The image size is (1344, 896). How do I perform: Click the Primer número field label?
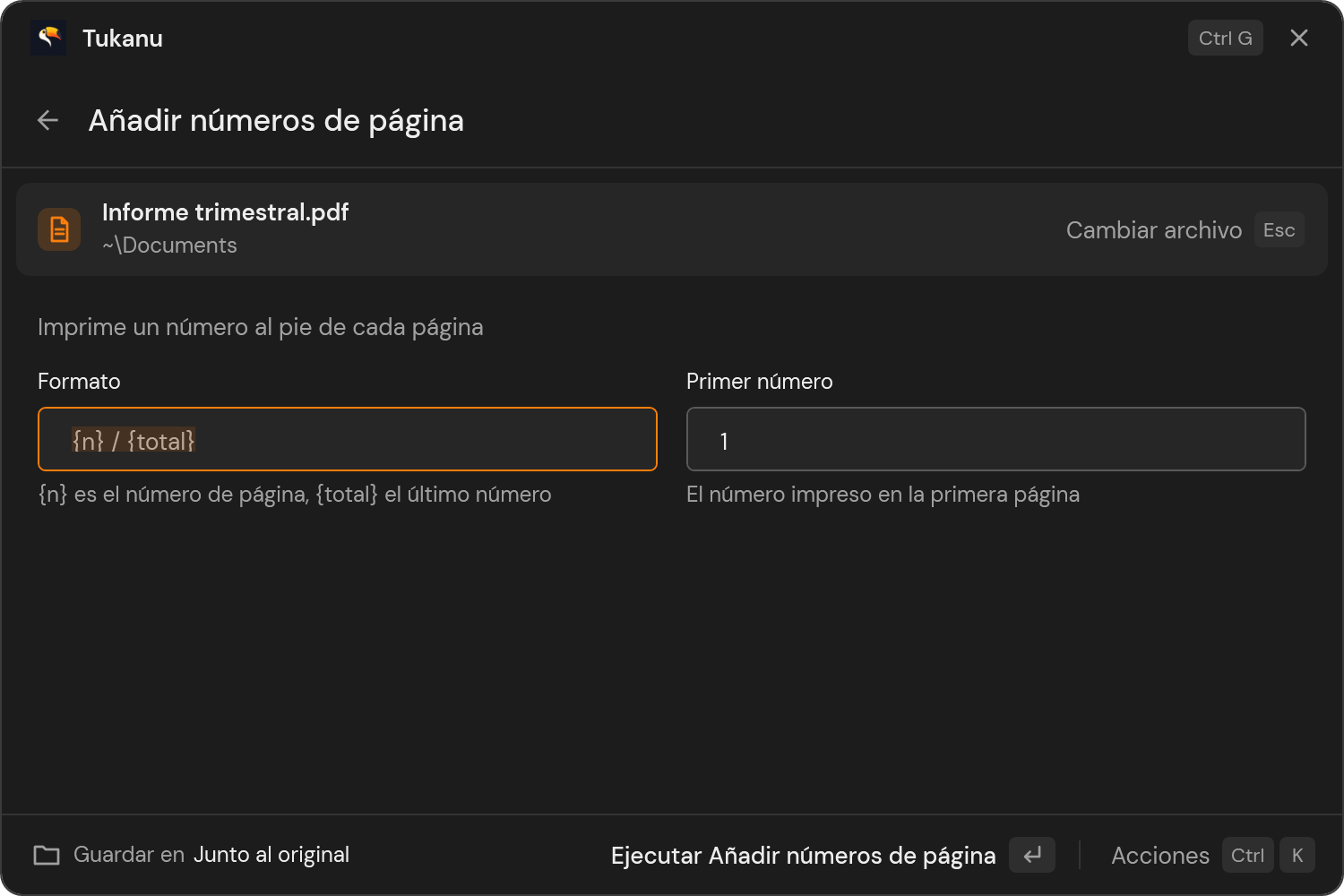pyautogui.click(x=760, y=382)
